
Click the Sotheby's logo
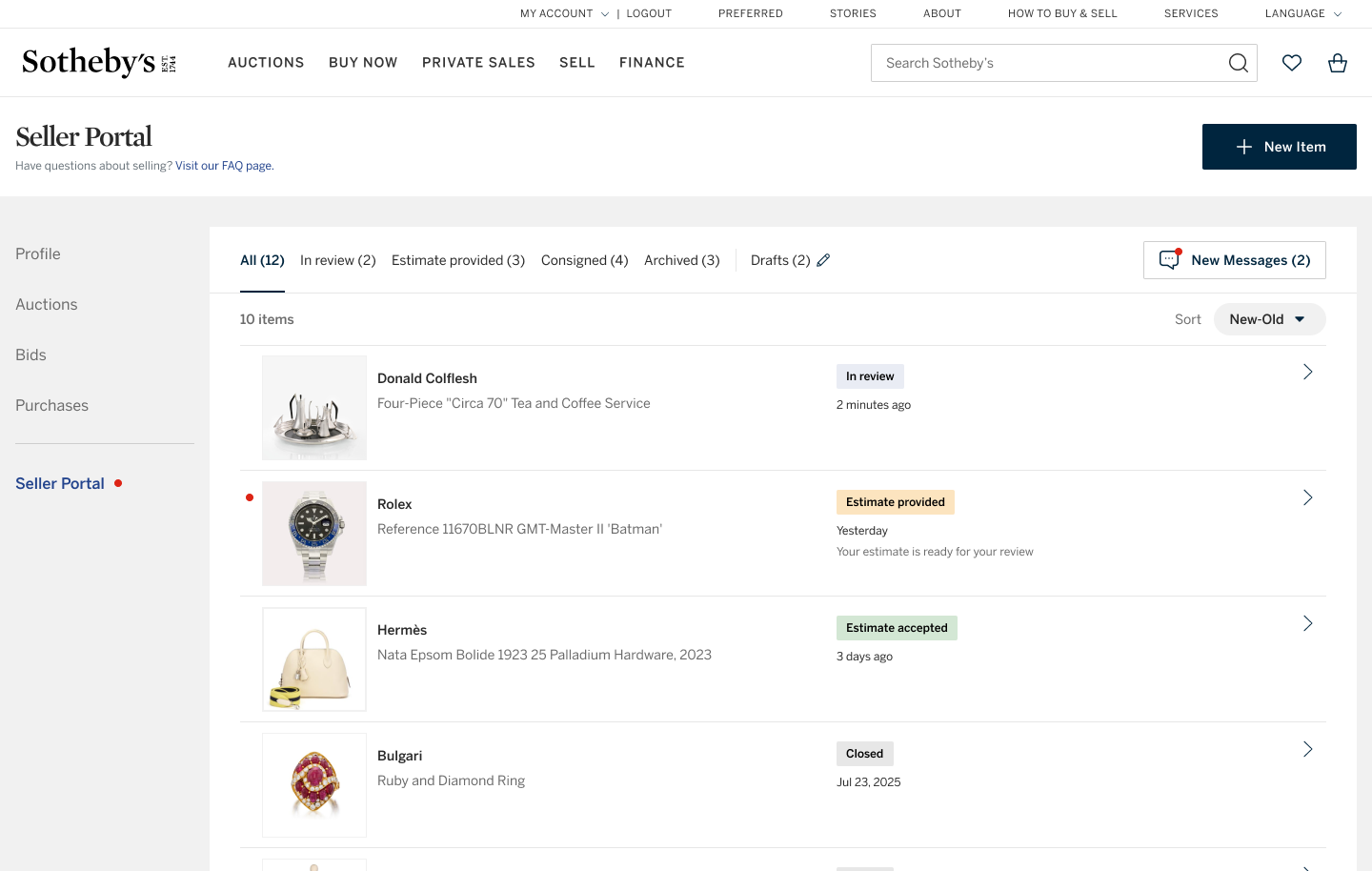[99, 62]
